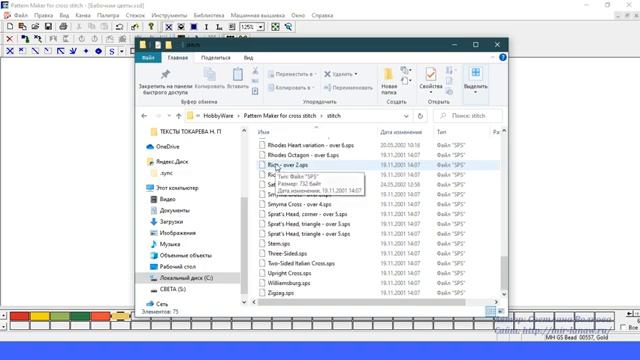Switch to Вид tab in Explorer

(248, 58)
